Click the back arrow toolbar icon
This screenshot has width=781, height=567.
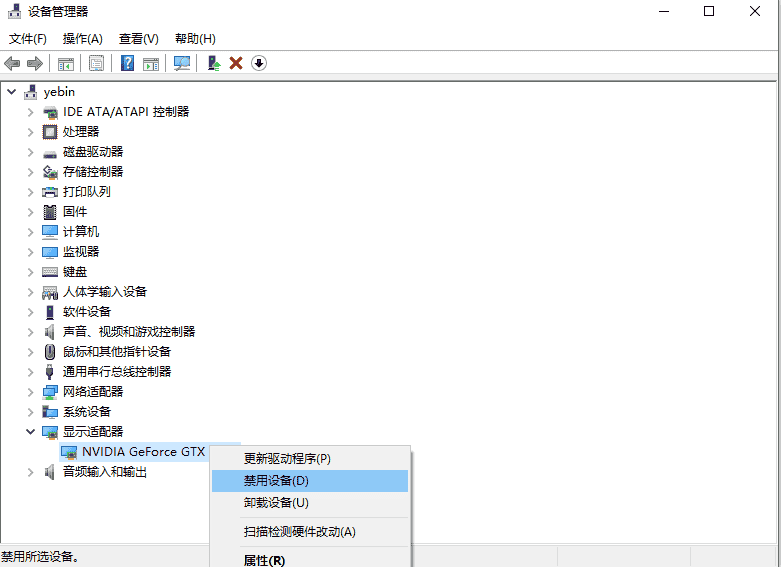(x=12, y=63)
